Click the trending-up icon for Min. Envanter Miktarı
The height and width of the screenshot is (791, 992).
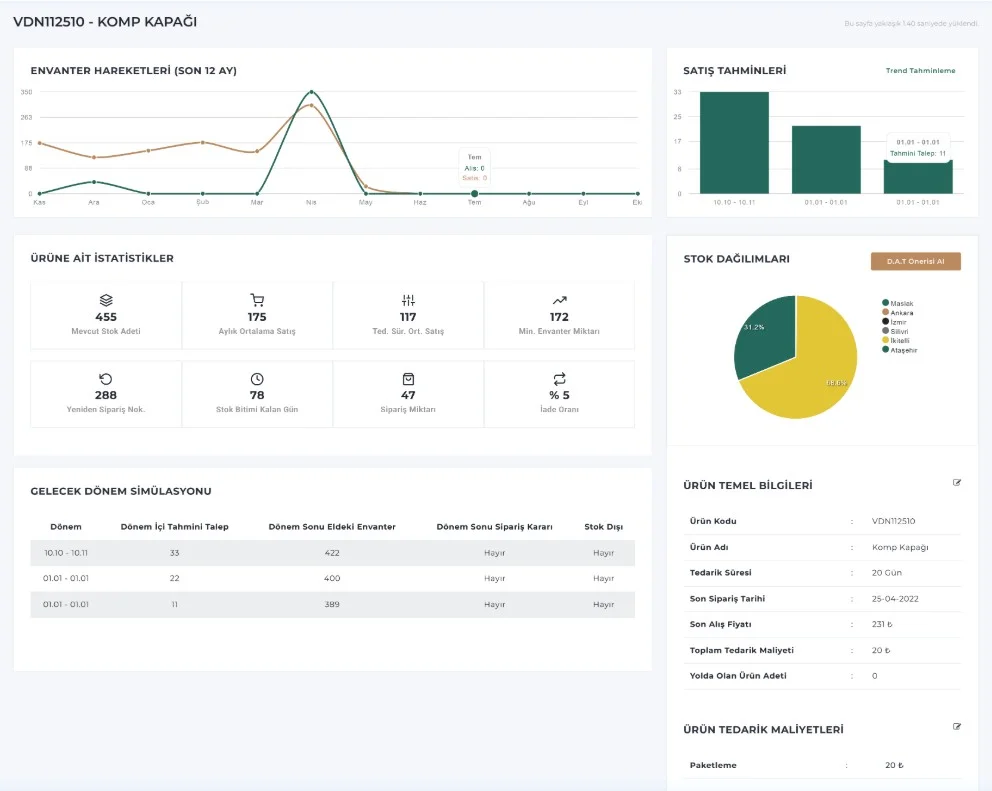click(x=559, y=300)
